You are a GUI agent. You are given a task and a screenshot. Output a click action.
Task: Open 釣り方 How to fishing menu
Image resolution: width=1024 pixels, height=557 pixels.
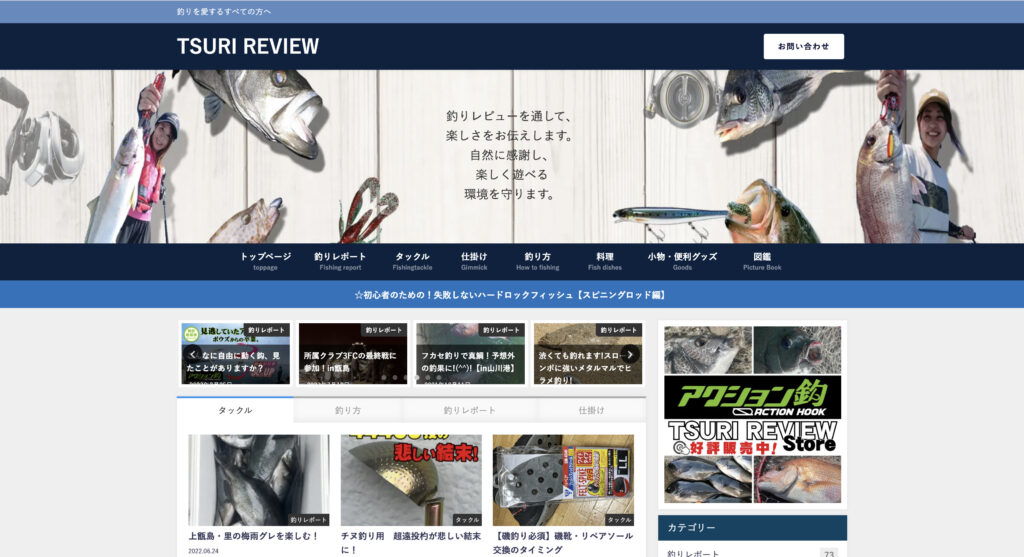537,261
